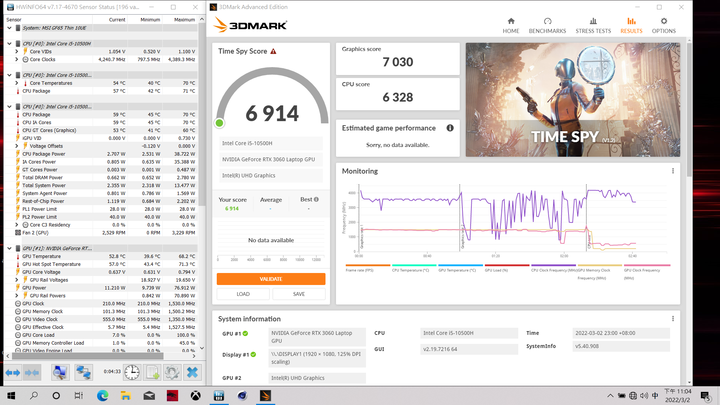This screenshot has height=405, width=720.
Task: Click CPU score value 6 328
Action: coord(398,97)
